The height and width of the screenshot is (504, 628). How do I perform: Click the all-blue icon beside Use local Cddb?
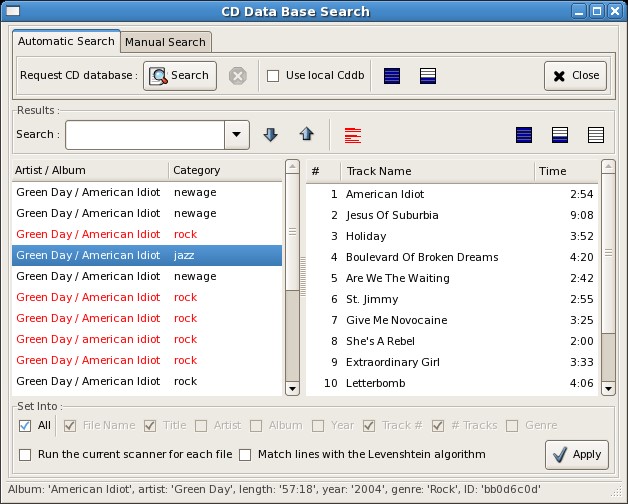392,76
